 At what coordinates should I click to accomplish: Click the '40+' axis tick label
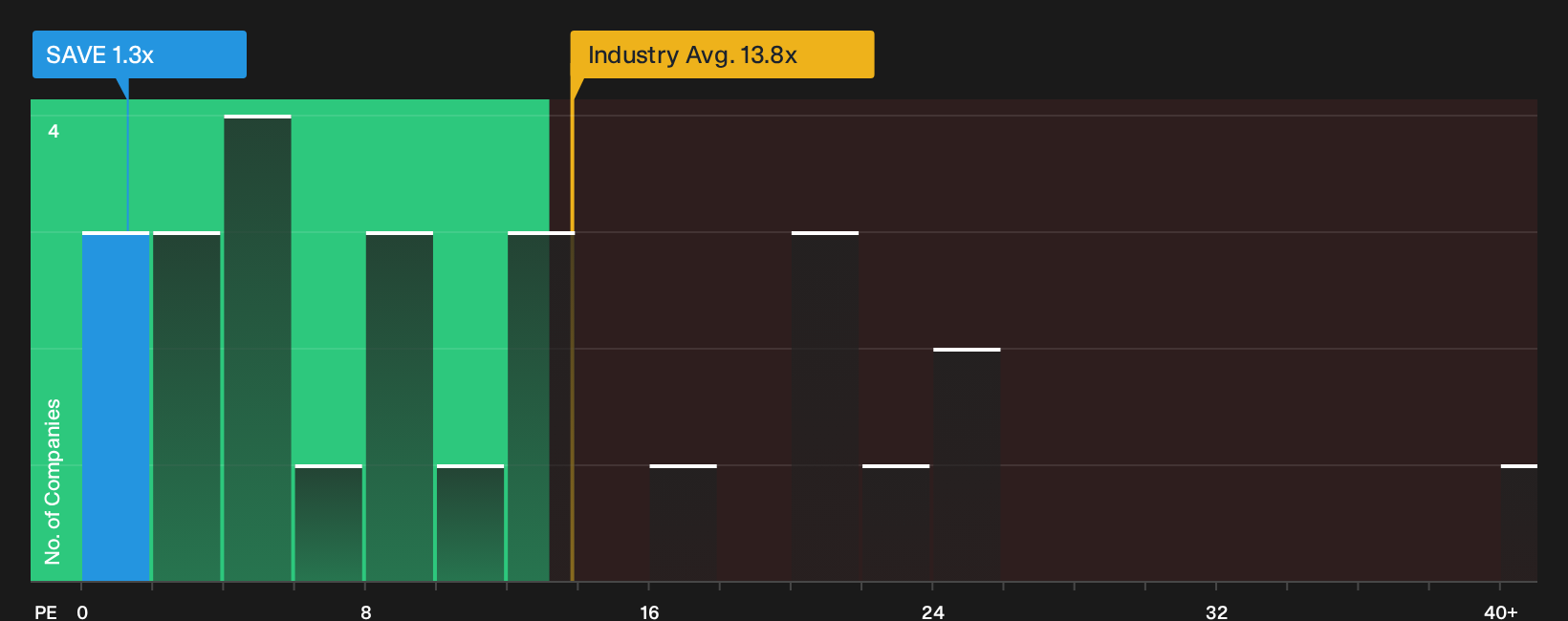[1500, 612]
